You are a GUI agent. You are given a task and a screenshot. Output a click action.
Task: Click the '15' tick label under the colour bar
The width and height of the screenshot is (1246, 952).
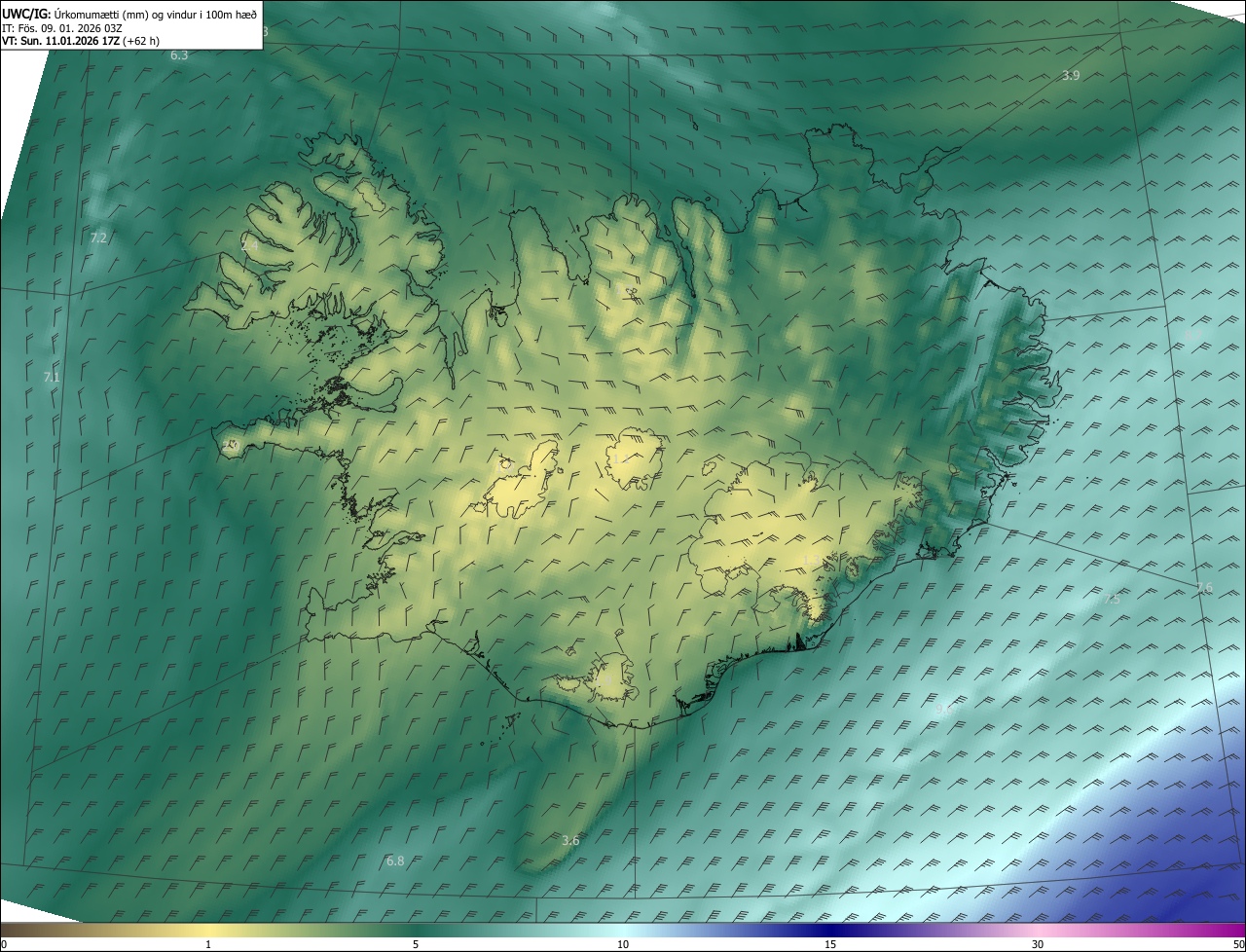(x=830, y=945)
